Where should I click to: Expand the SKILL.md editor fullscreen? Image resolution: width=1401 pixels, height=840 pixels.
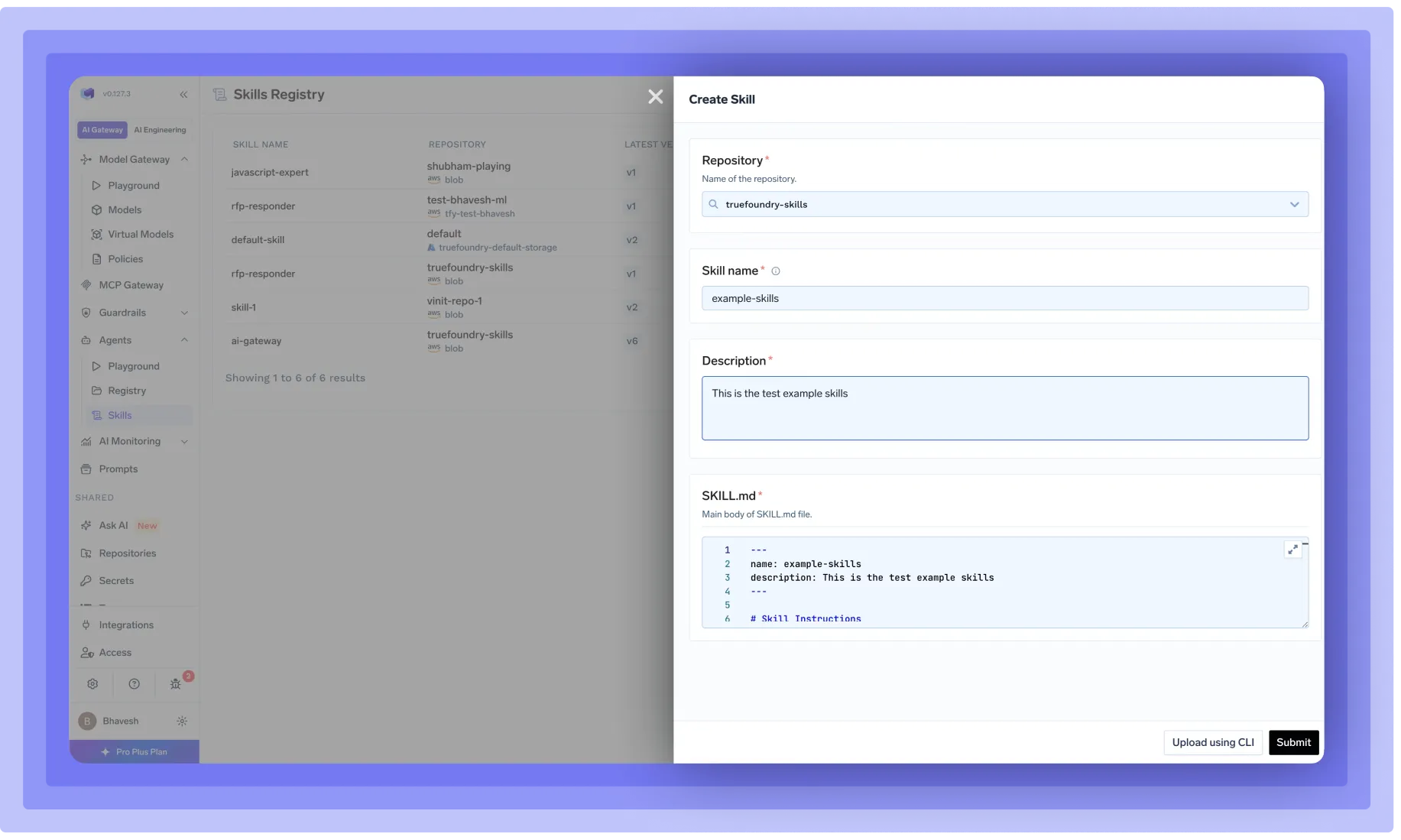1292,550
